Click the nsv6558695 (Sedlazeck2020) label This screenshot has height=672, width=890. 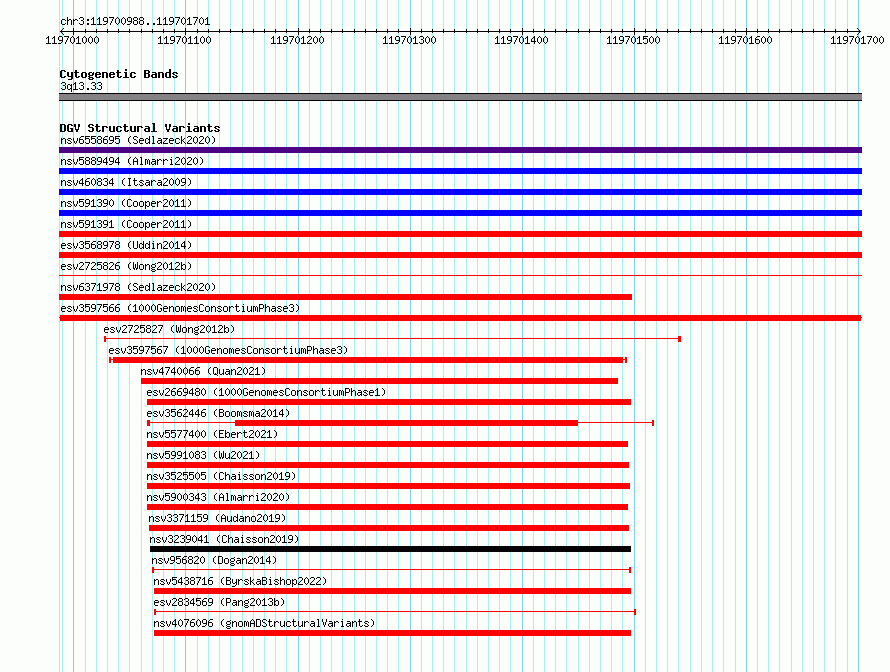tap(138, 140)
